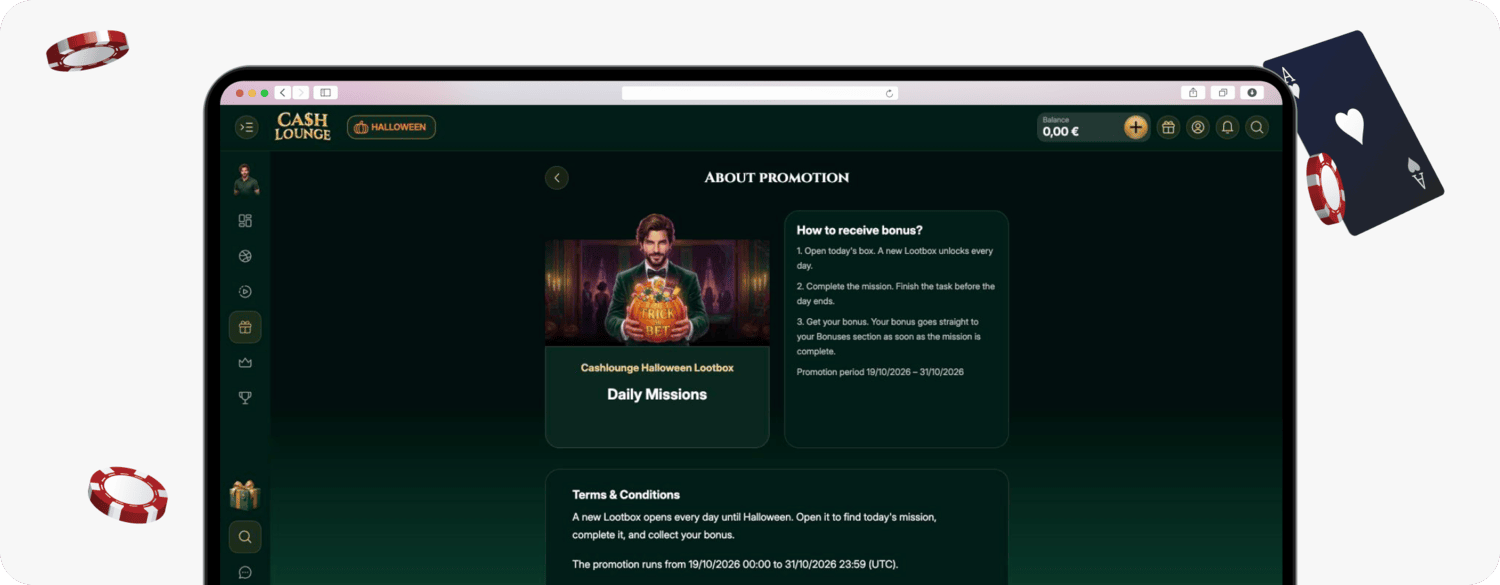Go back using arrow beside About Promotion
The width and height of the screenshot is (1500, 585).
557,178
